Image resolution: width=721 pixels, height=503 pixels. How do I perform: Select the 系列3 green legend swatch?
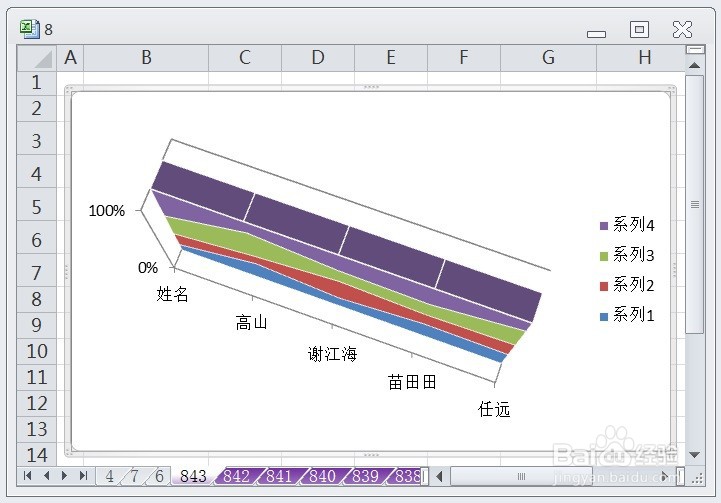tap(604, 256)
